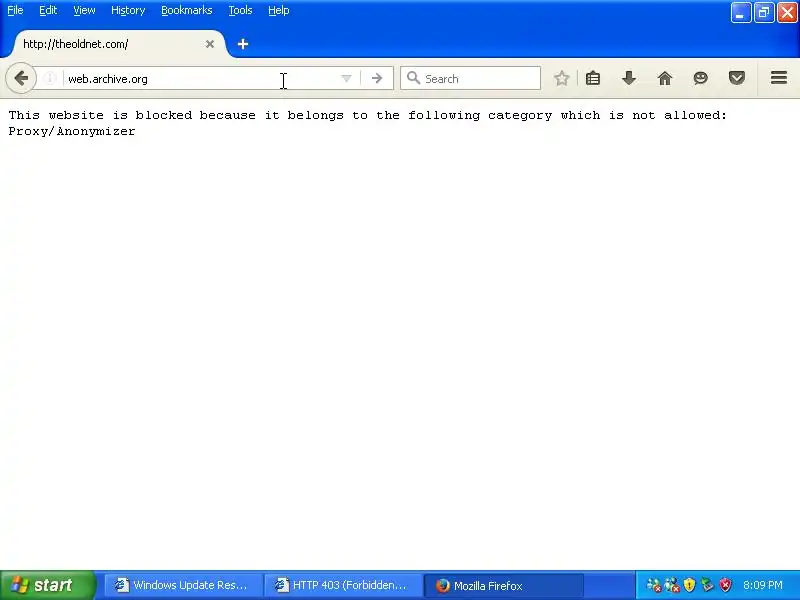
Task: Open a new tab with plus button
Action: (x=243, y=44)
